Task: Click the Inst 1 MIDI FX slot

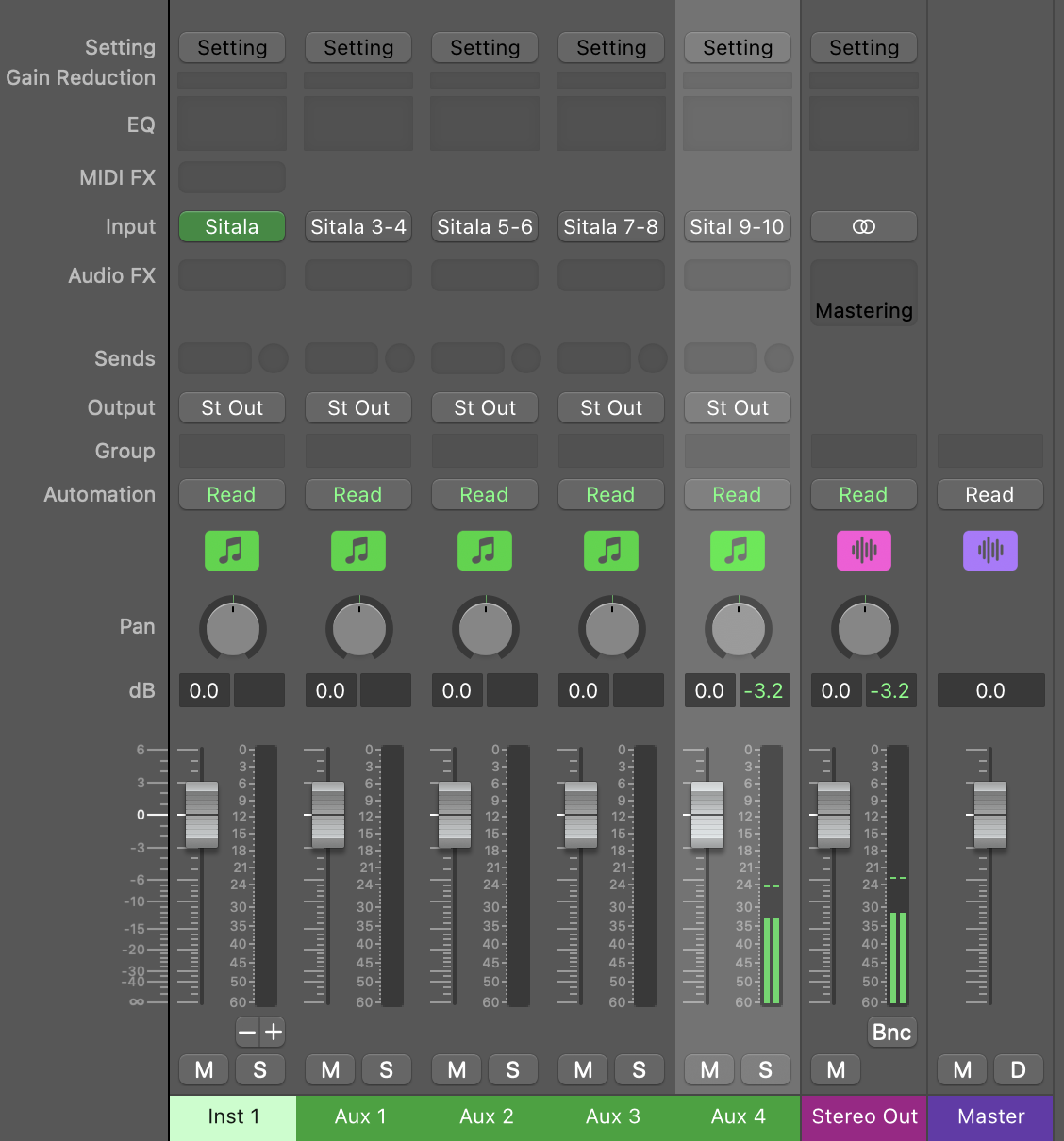Action: tap(232, 177)
